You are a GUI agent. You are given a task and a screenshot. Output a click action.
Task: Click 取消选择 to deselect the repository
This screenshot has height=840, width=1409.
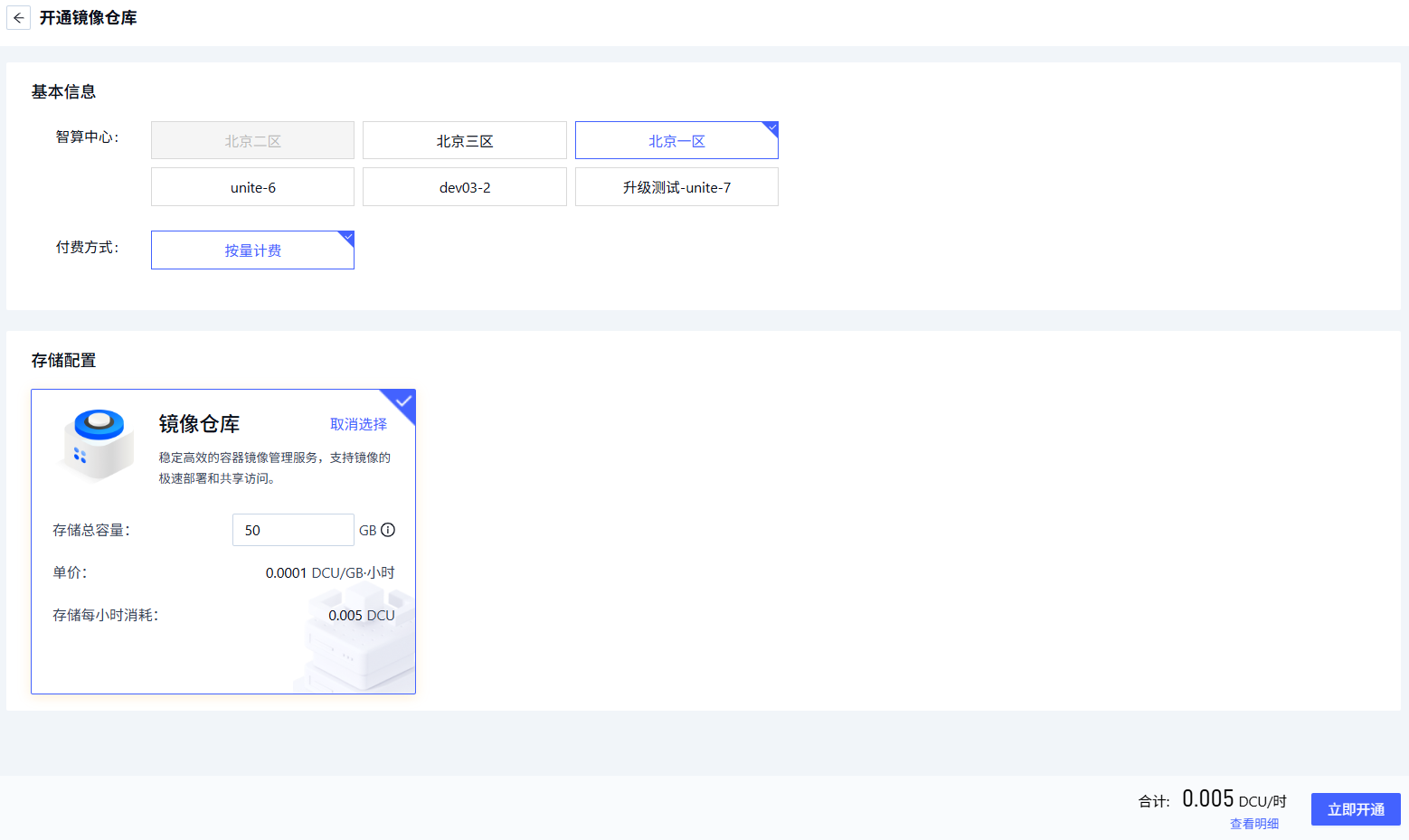coord(358,423)
